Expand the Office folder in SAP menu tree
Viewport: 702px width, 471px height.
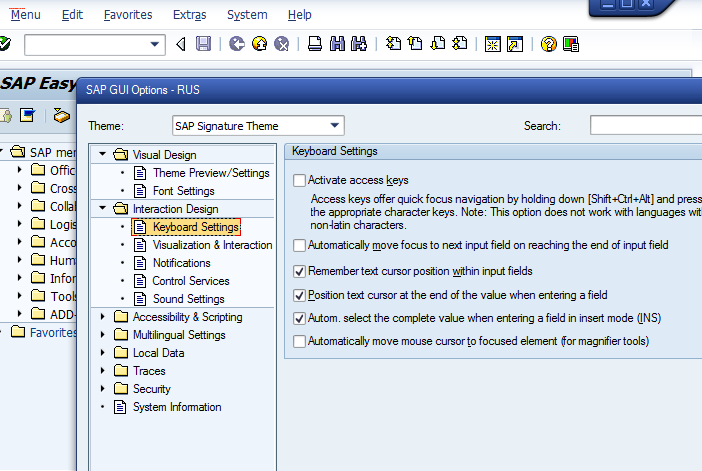pos(19,169)
